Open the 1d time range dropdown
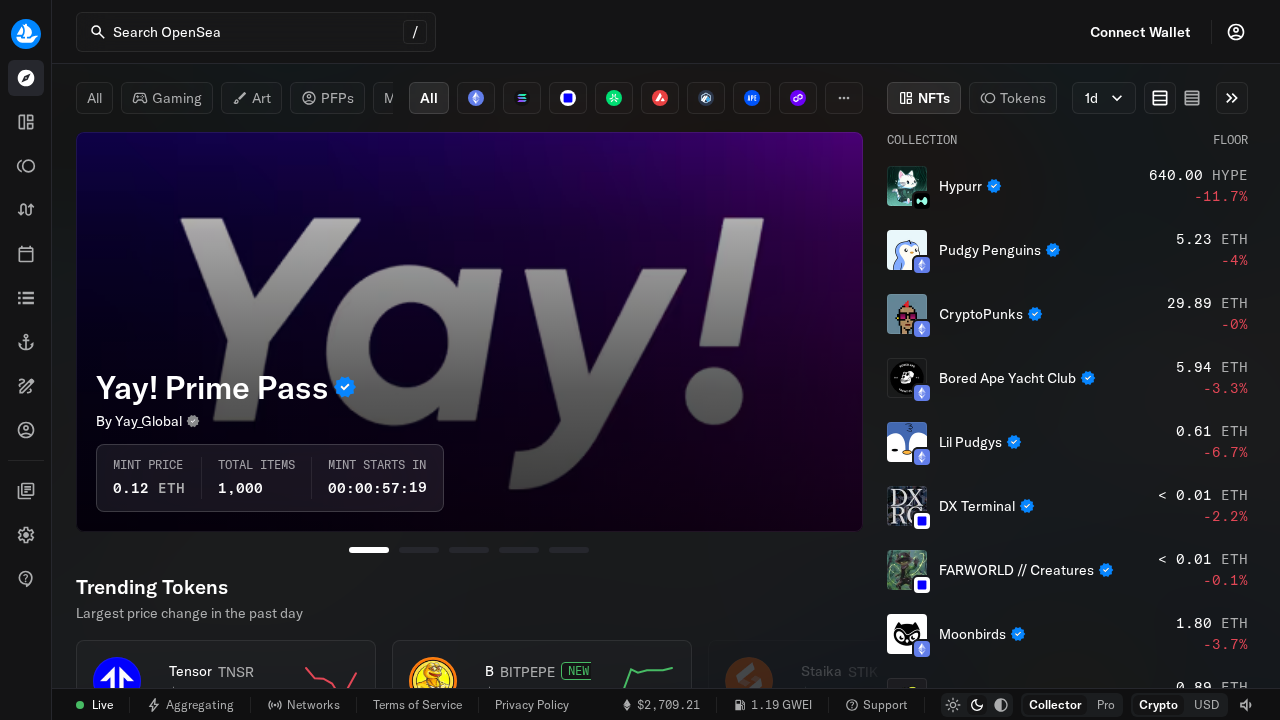 pos(1103,98)
